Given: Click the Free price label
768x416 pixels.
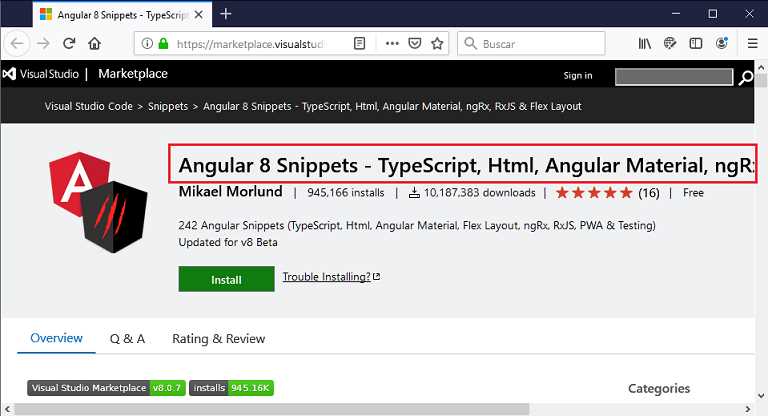Looking at the screenshot, I should [x=694, y=193].
